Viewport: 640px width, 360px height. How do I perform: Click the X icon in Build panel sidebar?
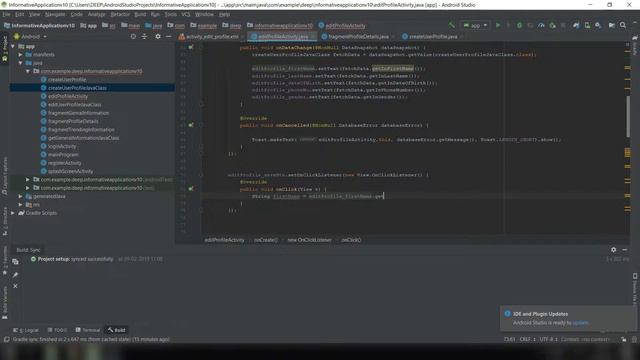pos(15,286)
